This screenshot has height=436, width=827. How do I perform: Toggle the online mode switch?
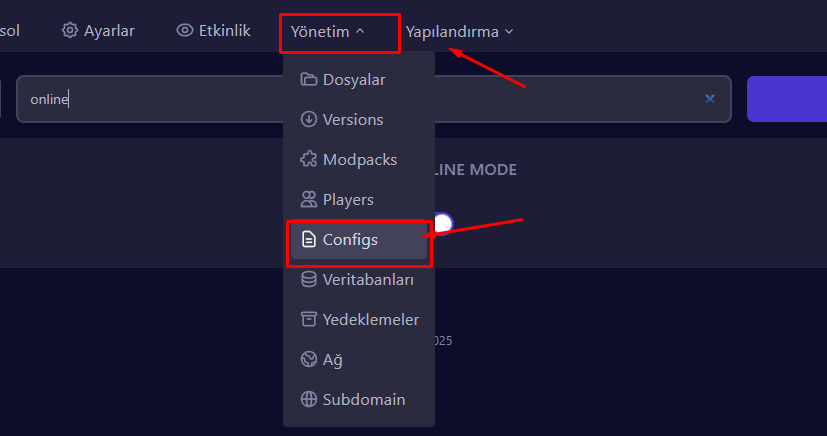point(442,223)
